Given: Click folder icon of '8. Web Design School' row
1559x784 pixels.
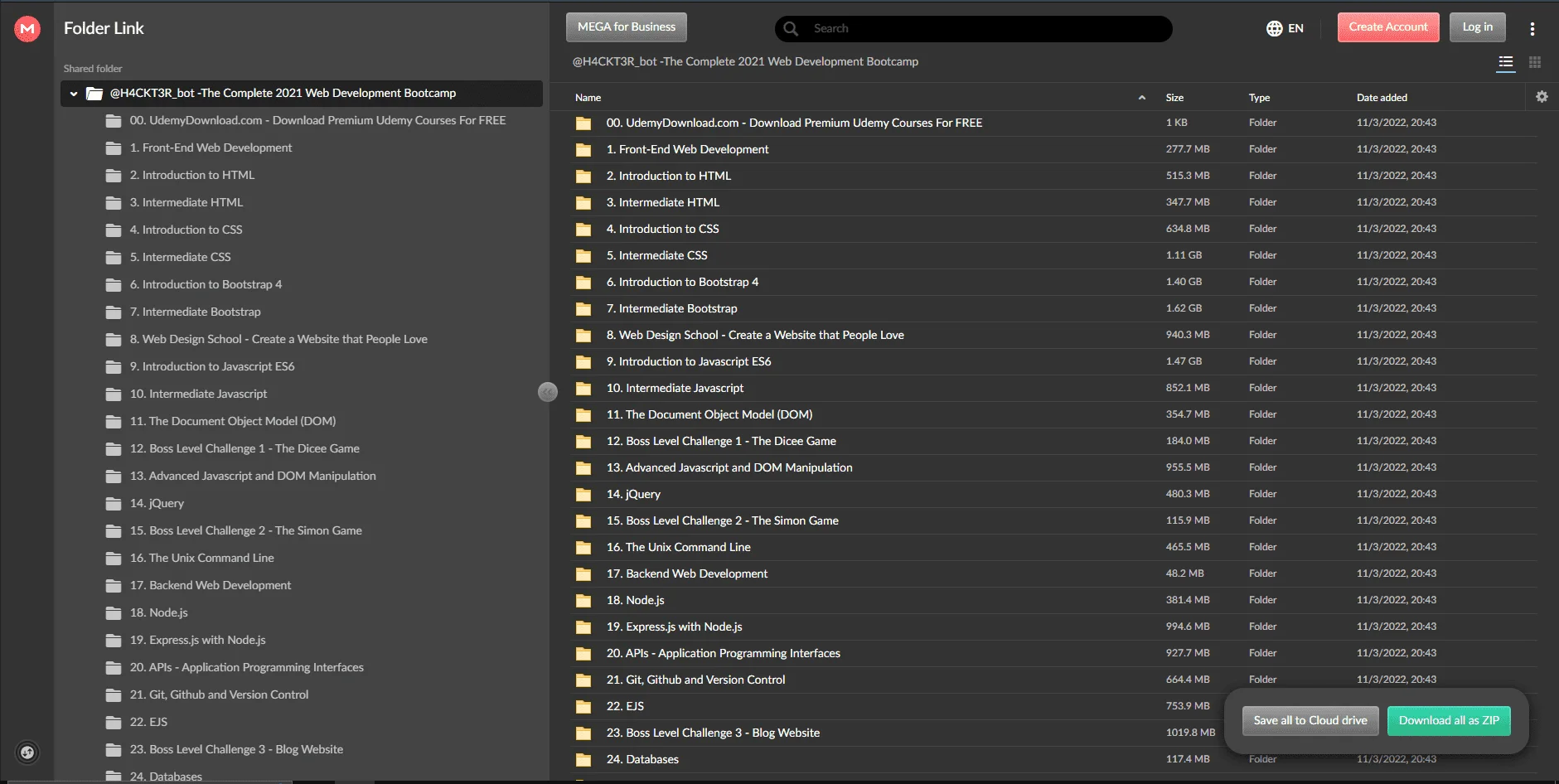Looking at the screenshot, I should [583, 336].
